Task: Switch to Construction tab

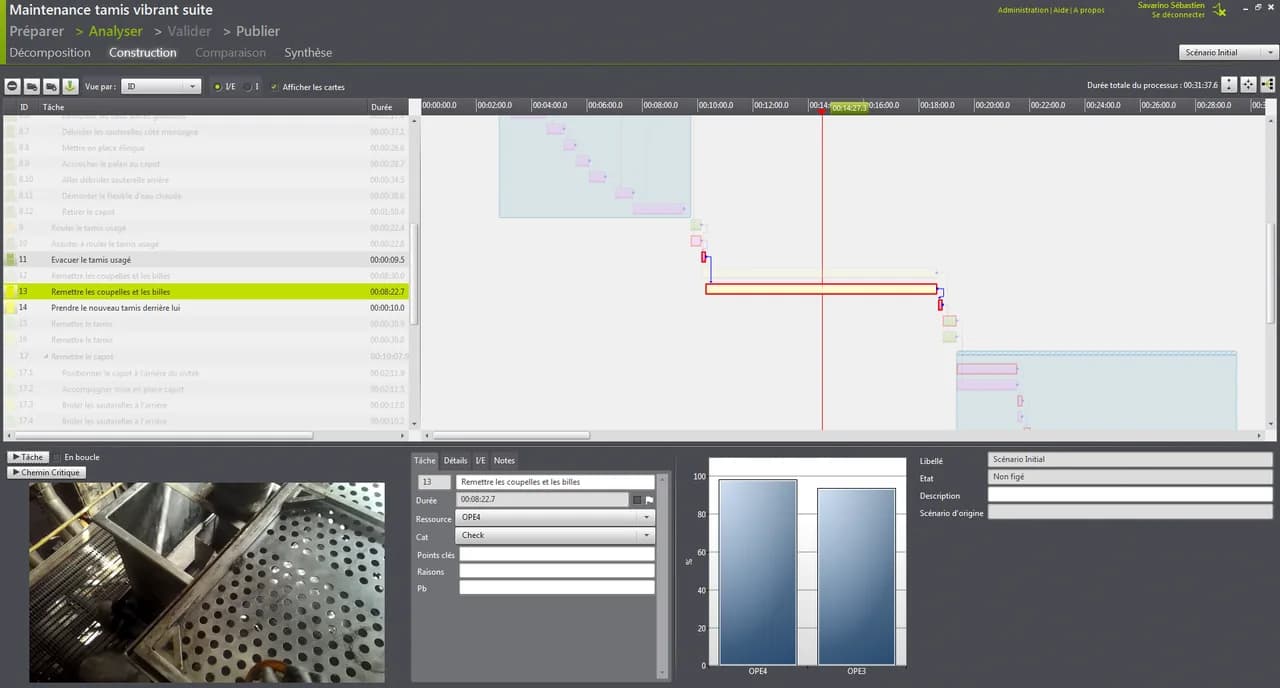Action: pyautogui.click(x=143, y=53)
